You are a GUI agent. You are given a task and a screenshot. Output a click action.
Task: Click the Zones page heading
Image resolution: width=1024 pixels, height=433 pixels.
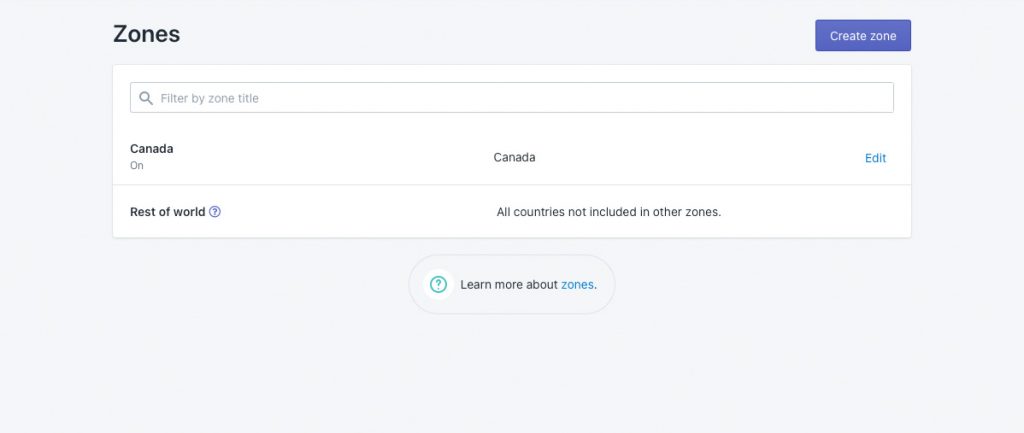pyautogui.click(x=146, y=34)
